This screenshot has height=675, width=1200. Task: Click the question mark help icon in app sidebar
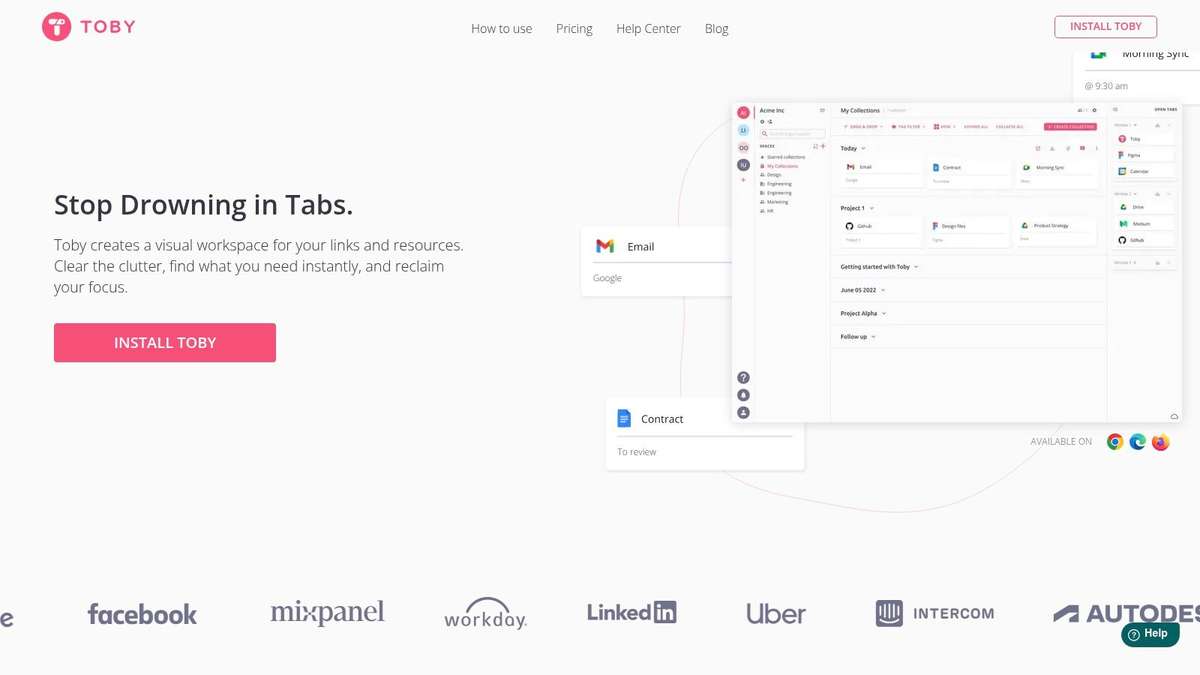(743, 378)
